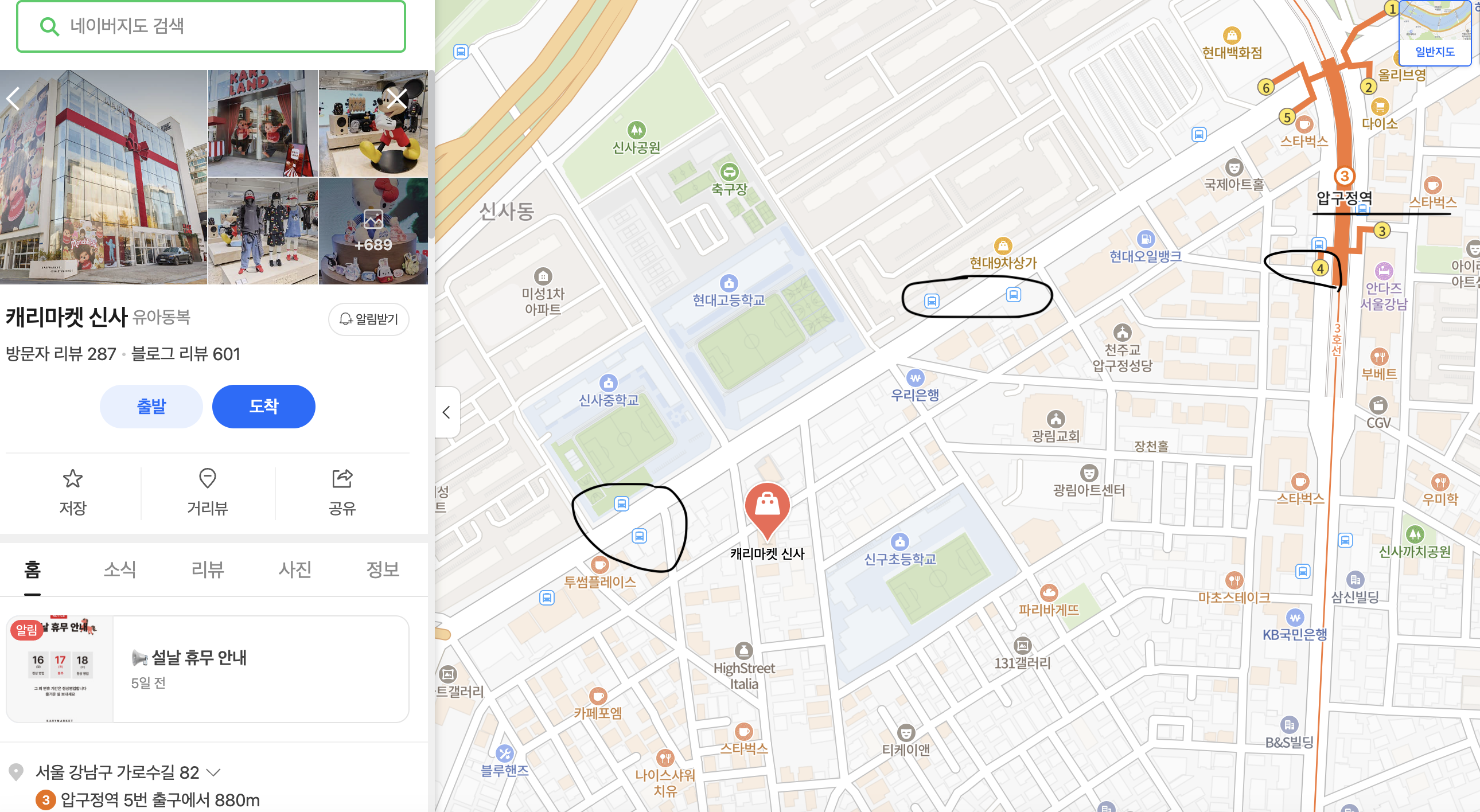Click the 현대백화점 map marker icon
Viewport: 1480px width, 812px height.
click(1231, 35)
